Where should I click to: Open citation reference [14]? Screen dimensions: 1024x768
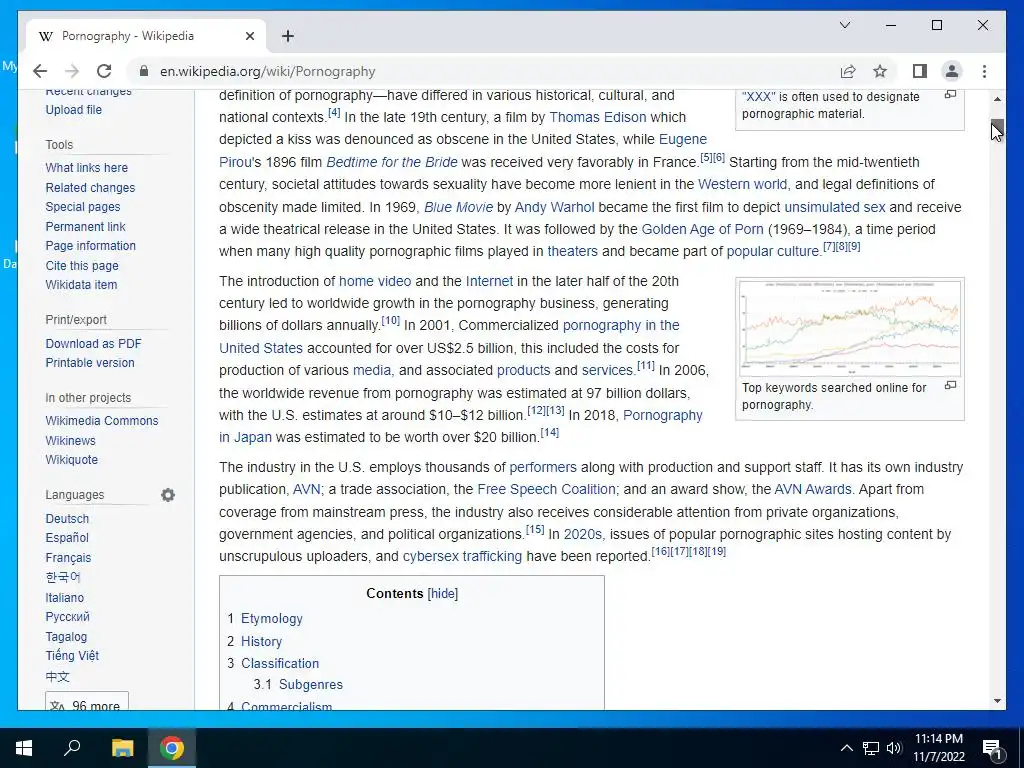(550, 432)
